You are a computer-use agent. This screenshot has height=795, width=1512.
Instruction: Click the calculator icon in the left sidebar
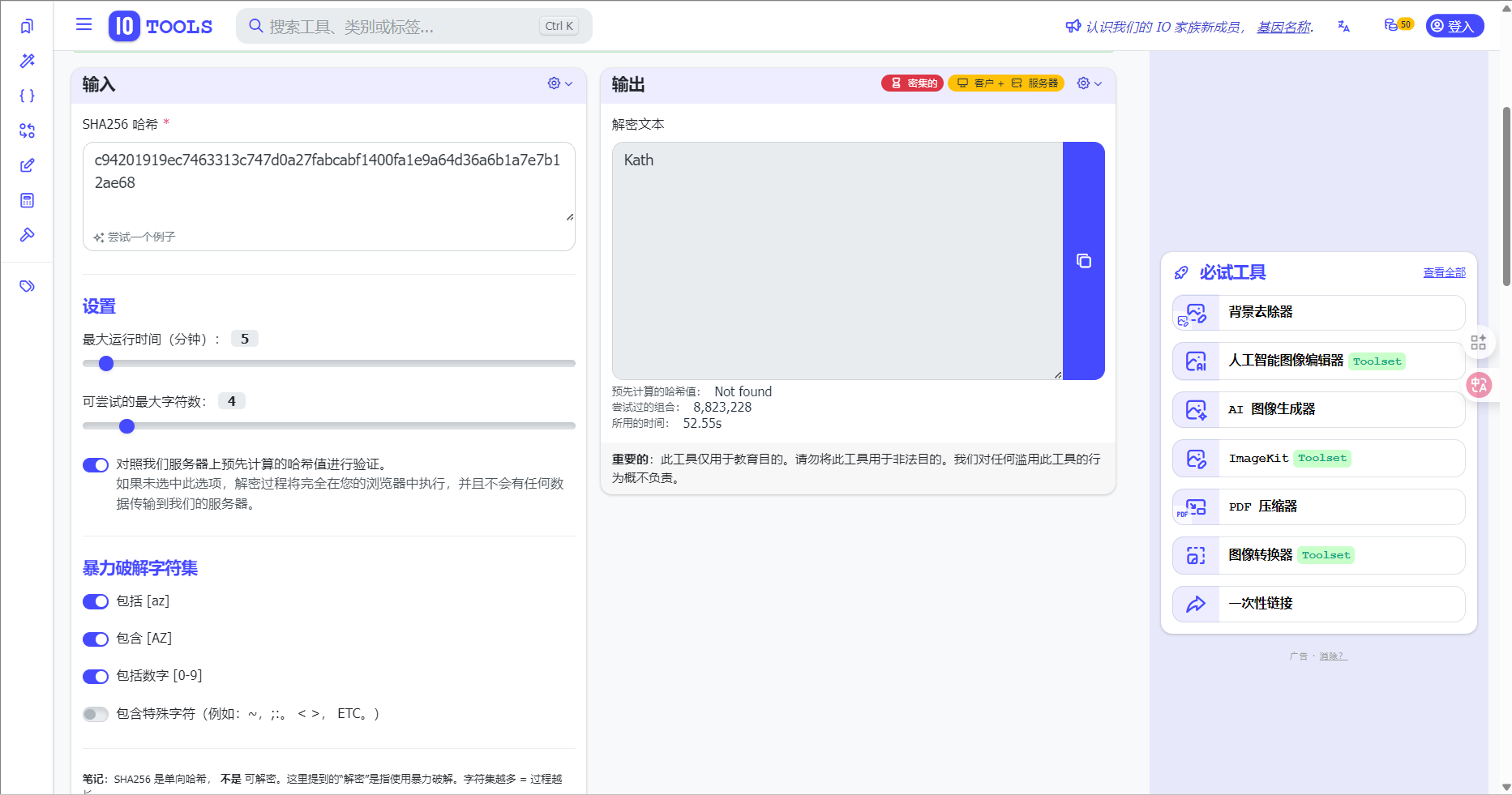[x=27, y=200]
